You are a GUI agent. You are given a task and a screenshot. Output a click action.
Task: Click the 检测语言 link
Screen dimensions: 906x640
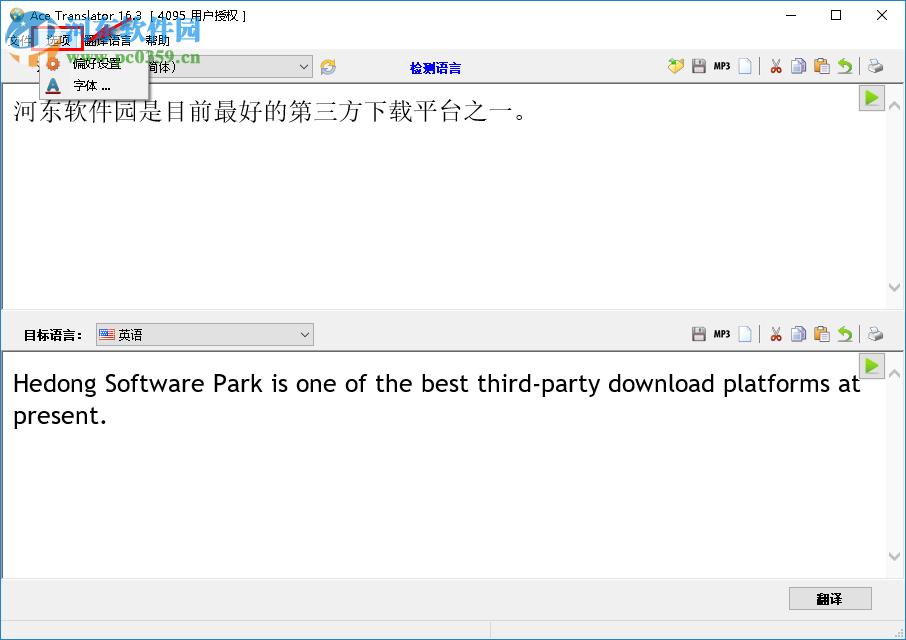[437, 66]
